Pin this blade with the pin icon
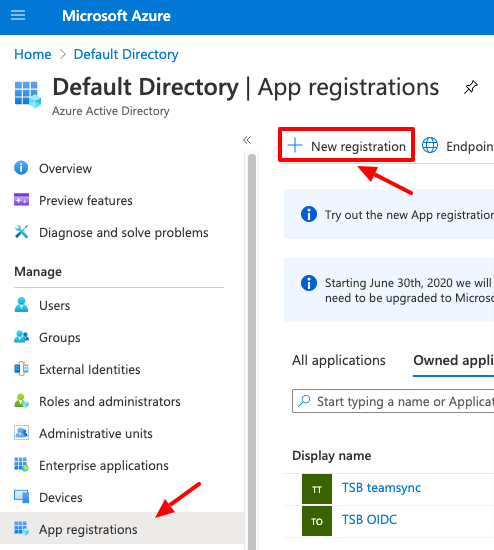 470,87
